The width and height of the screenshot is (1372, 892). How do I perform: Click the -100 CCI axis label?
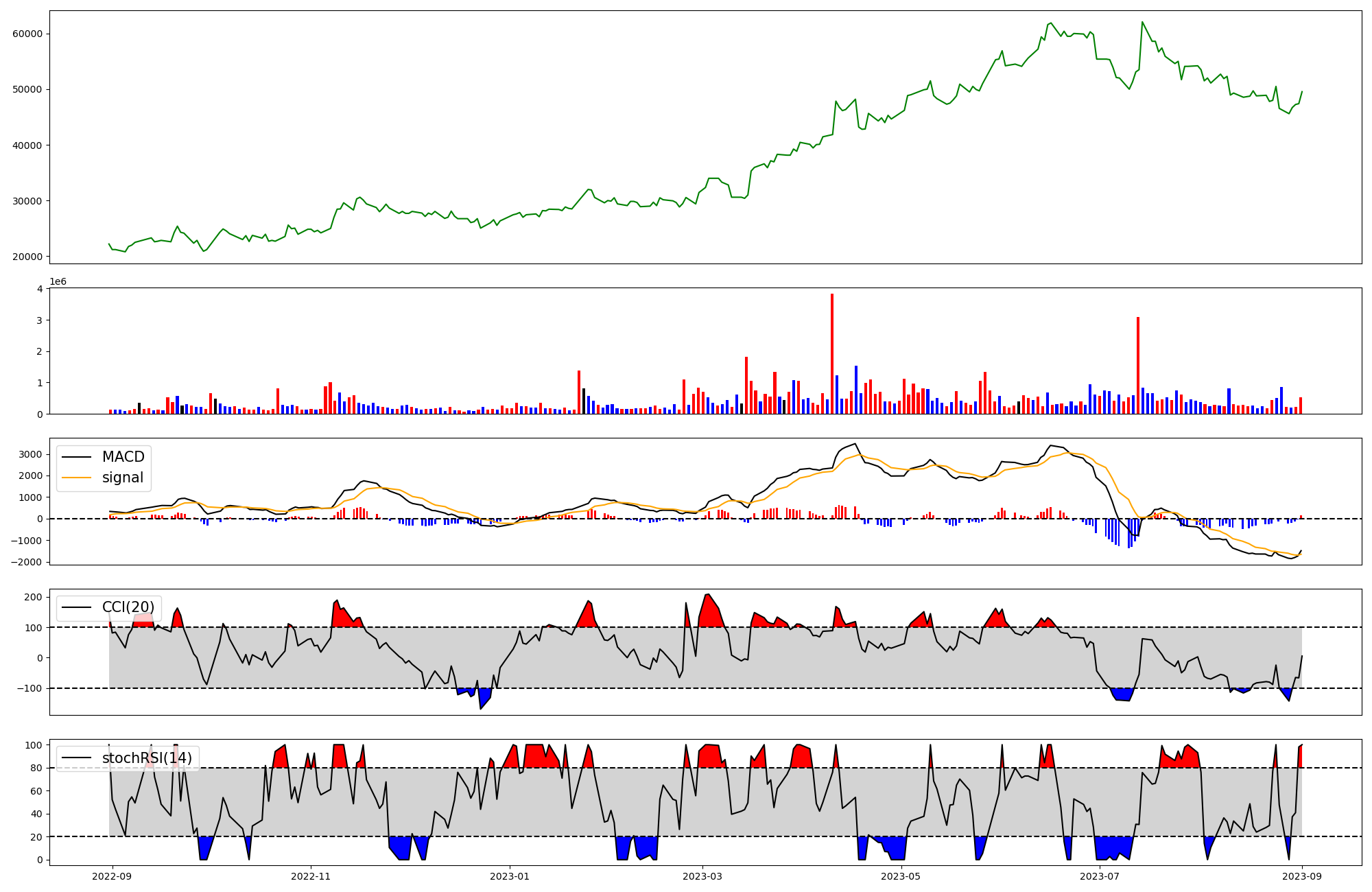click(30, 688)
